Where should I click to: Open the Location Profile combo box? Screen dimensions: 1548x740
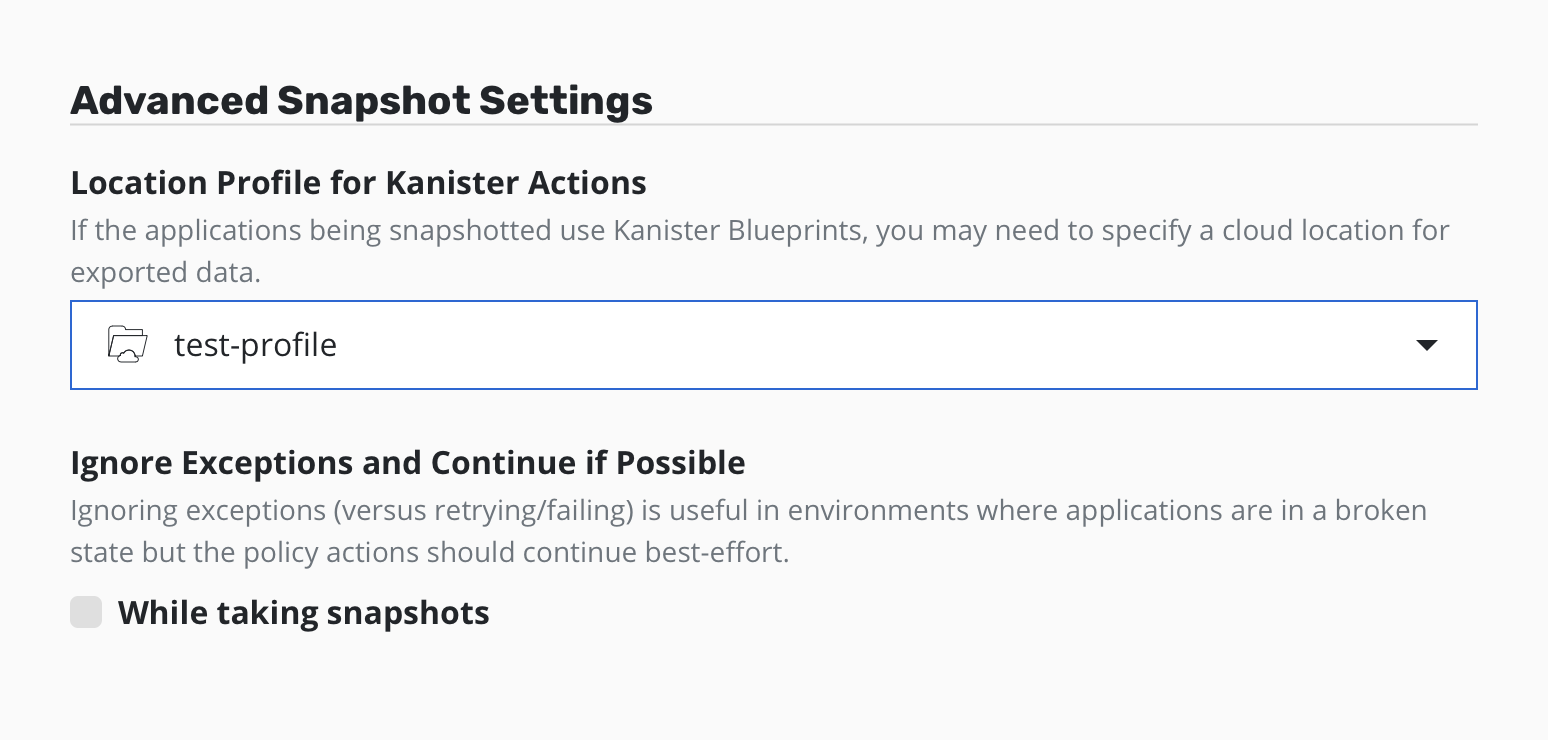pos(772,345)
